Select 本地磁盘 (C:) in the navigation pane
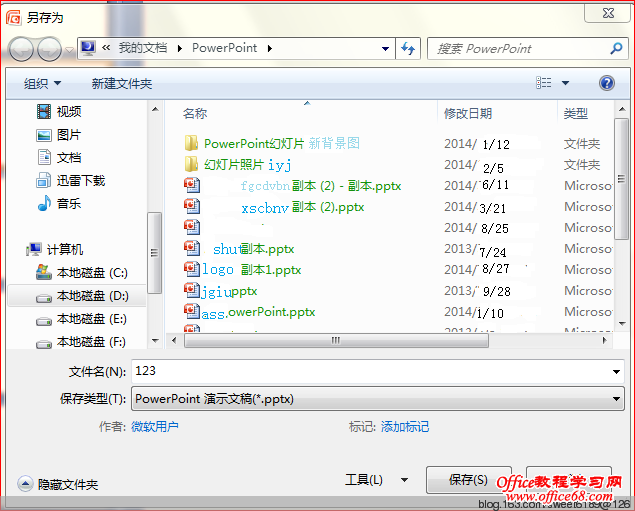This screenshot has width=635, height=511. [x=82, y=273]
